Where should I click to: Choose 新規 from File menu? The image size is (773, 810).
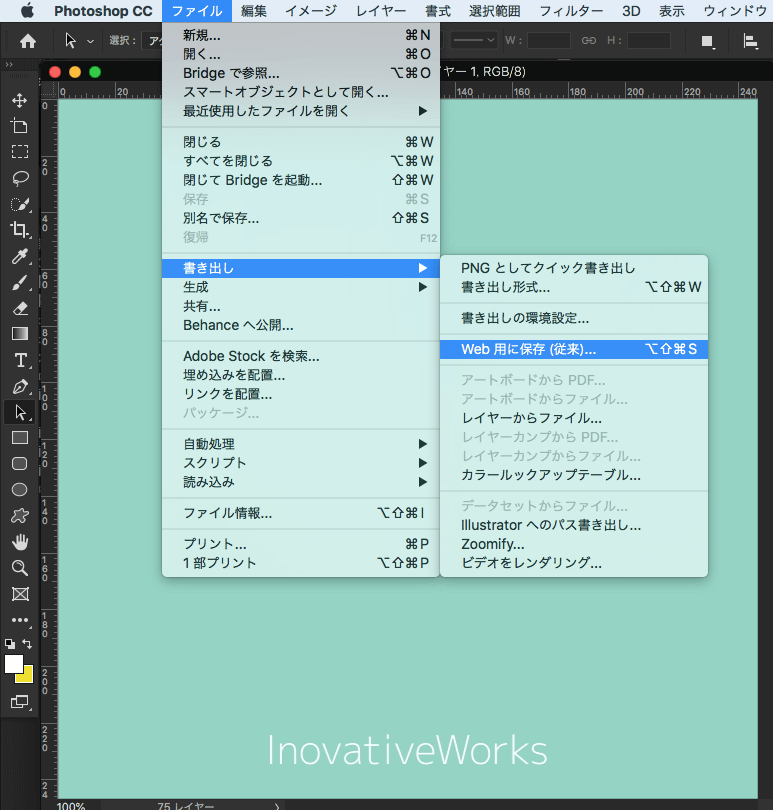pos(301,36)
